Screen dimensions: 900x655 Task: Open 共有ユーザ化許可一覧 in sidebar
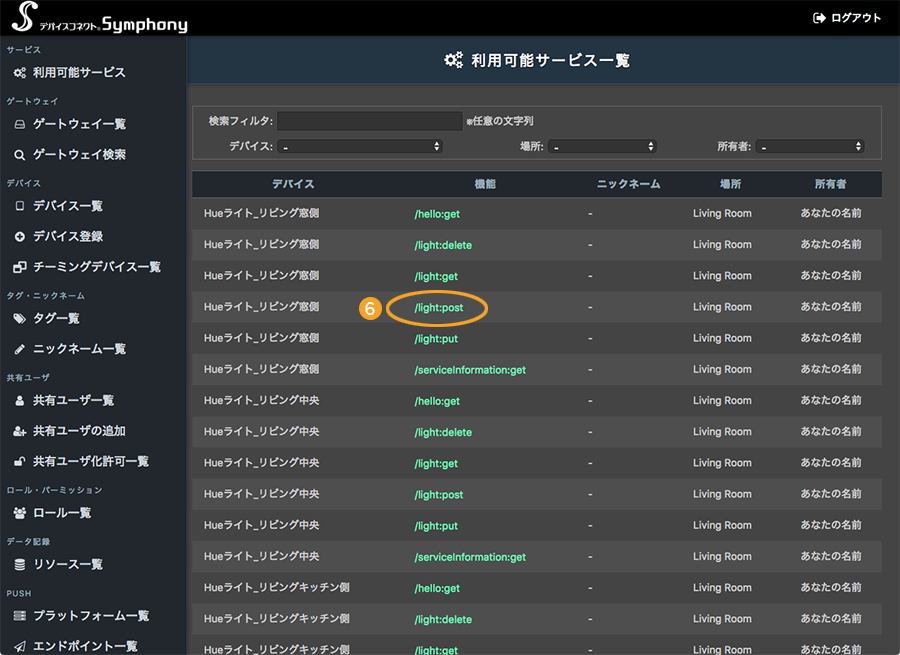pyautogui.click(x=91, y=462)
